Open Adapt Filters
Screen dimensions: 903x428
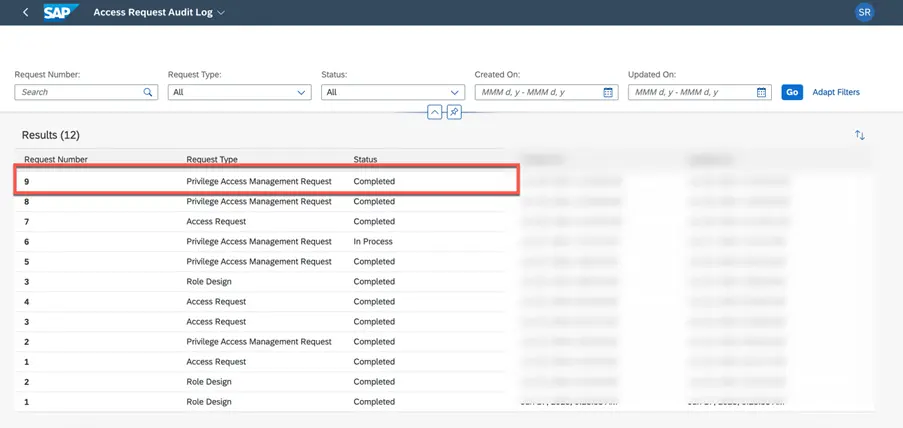pyautogui.click(x=835, y=92)
